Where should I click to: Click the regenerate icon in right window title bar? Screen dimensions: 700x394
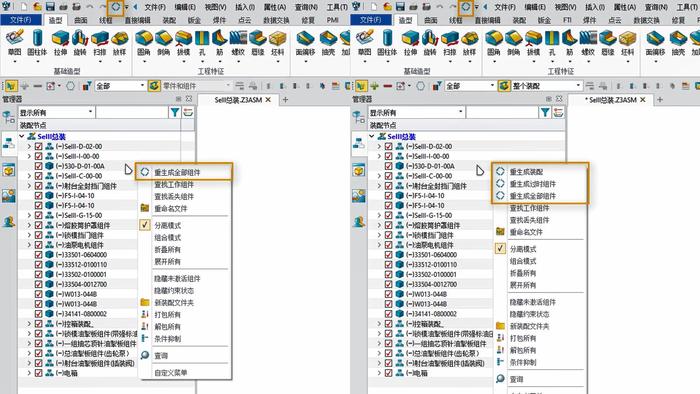click(x=466, y=7)
